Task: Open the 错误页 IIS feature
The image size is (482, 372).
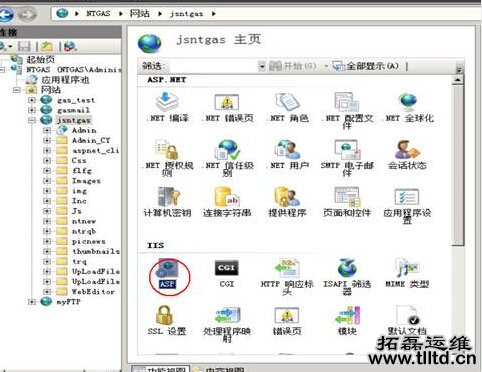Action: (287, 320)
